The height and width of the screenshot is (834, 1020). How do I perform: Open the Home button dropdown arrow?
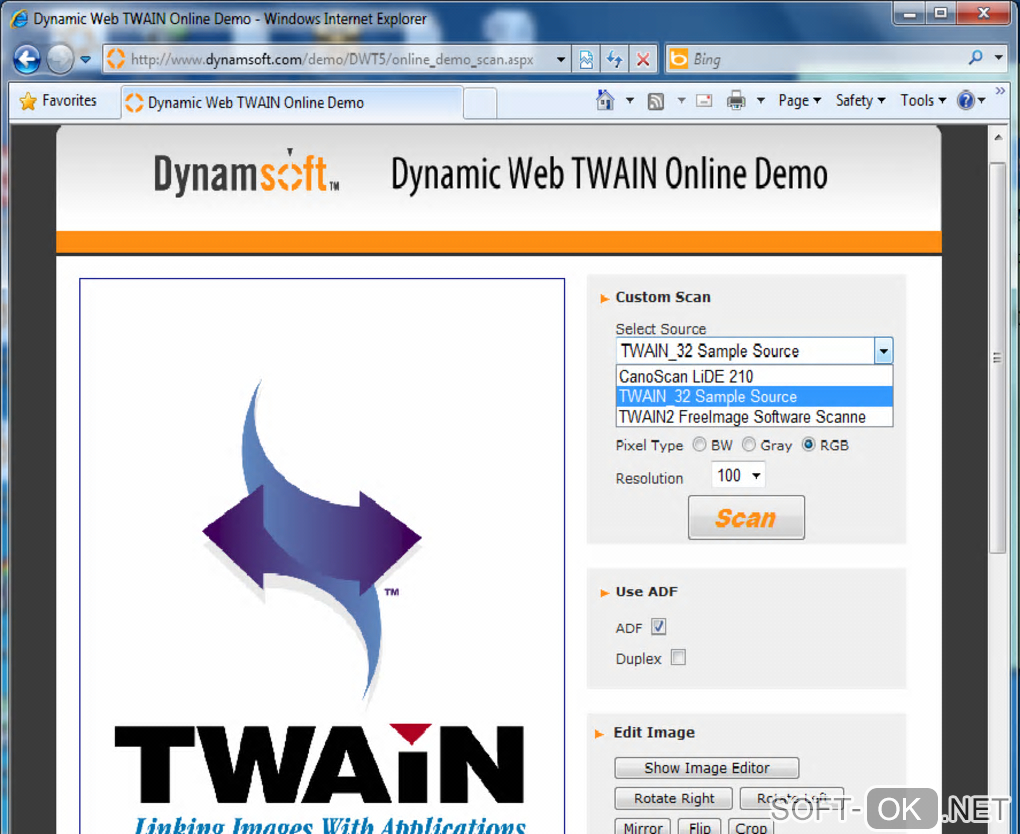(x=630, y=101)
